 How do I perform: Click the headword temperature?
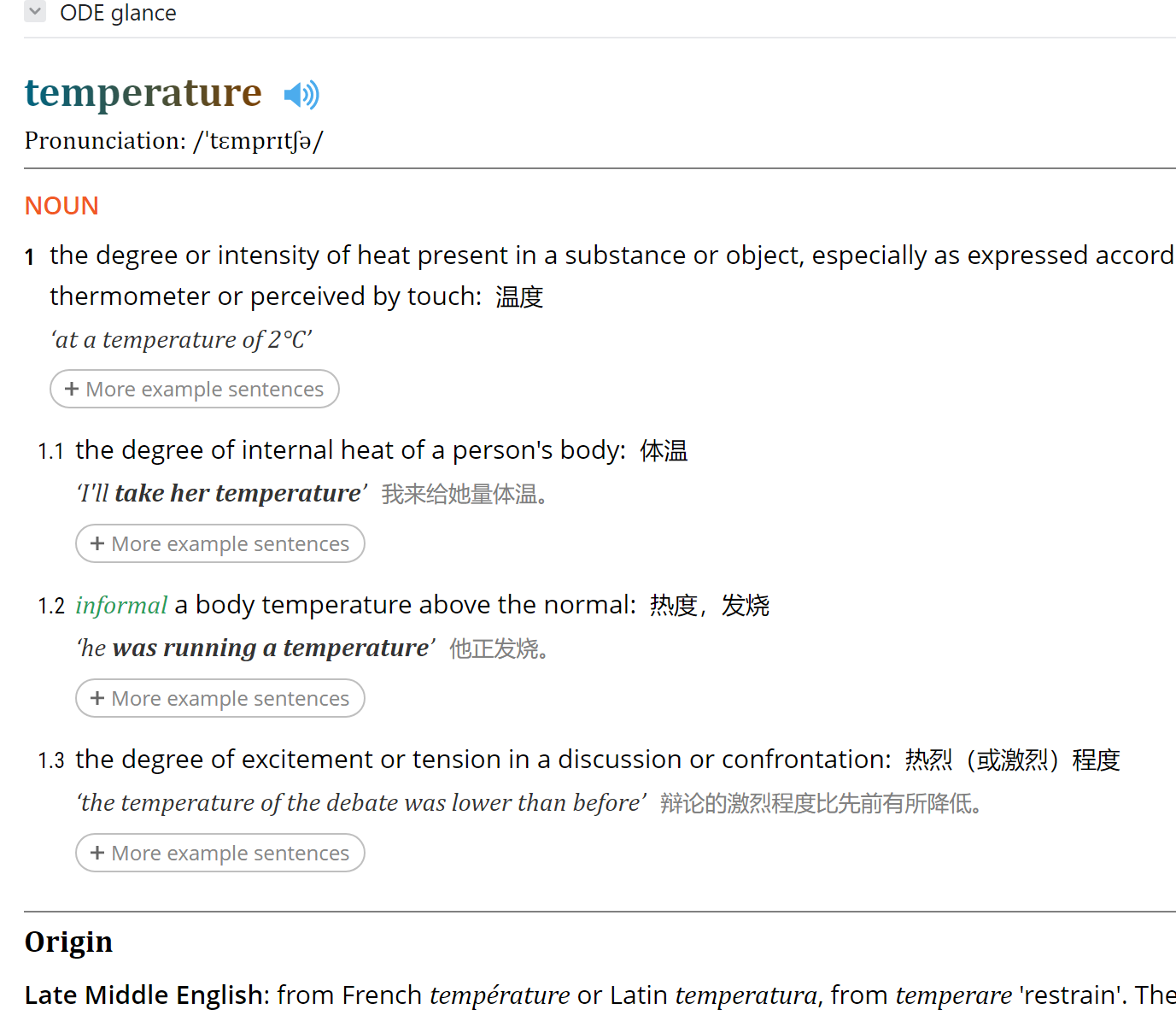(x=143, y=92)
